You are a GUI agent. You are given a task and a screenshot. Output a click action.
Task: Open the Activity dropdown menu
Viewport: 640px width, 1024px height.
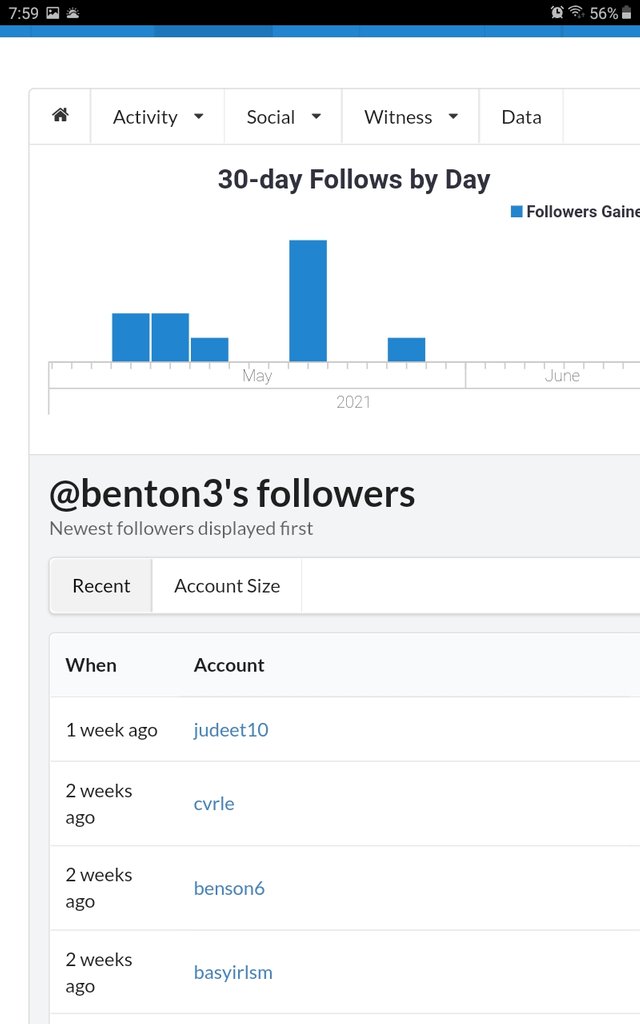click(158, 117)
